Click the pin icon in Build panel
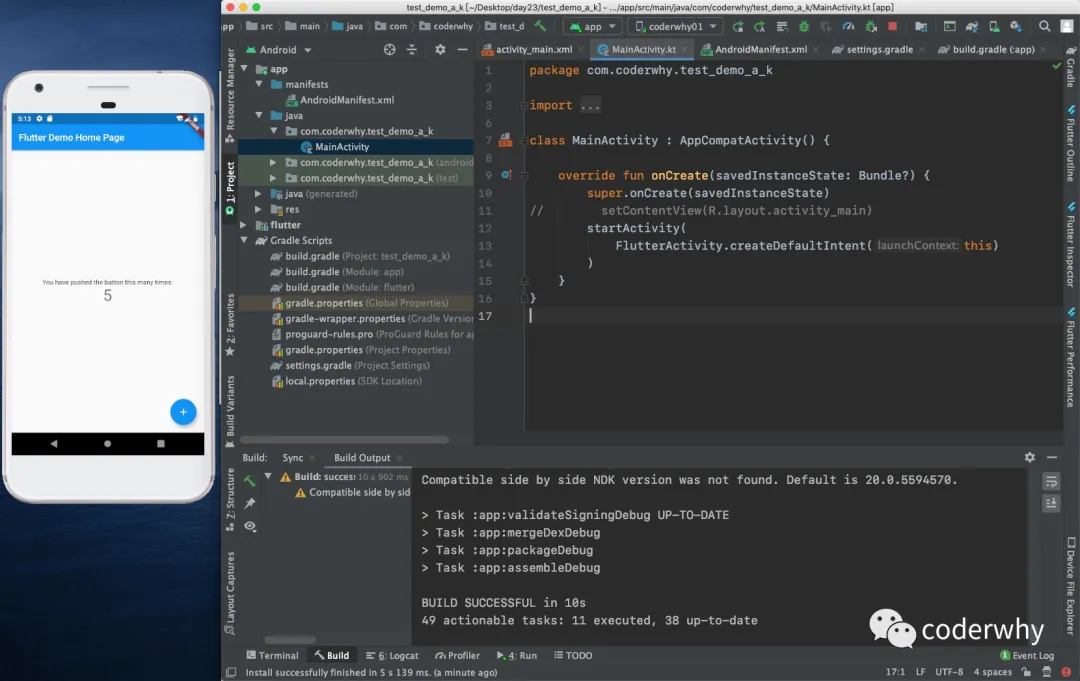This screenshot has height=681, width=1080. 249,503
